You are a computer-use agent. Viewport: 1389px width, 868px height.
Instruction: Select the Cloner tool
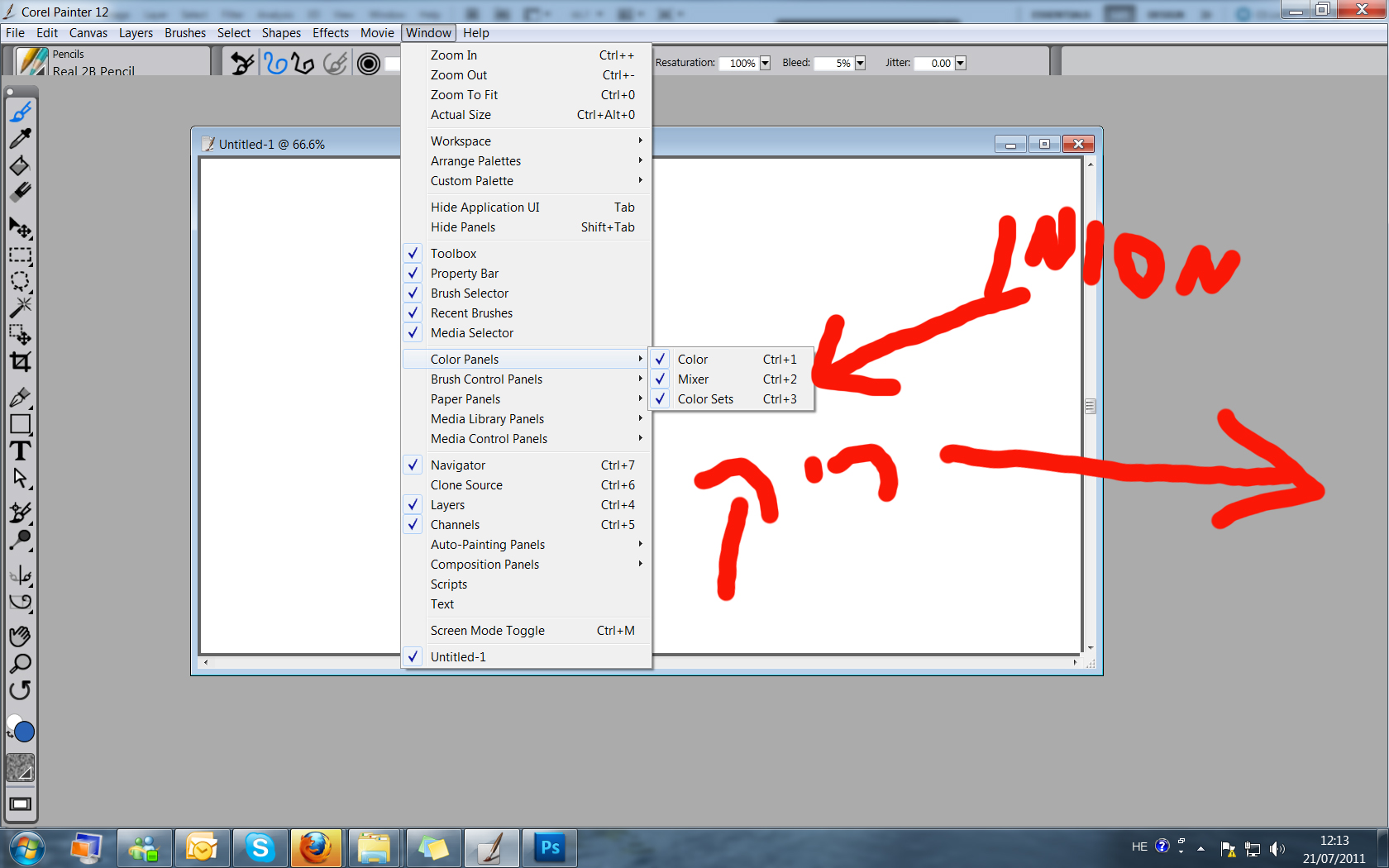pos(21,513)
